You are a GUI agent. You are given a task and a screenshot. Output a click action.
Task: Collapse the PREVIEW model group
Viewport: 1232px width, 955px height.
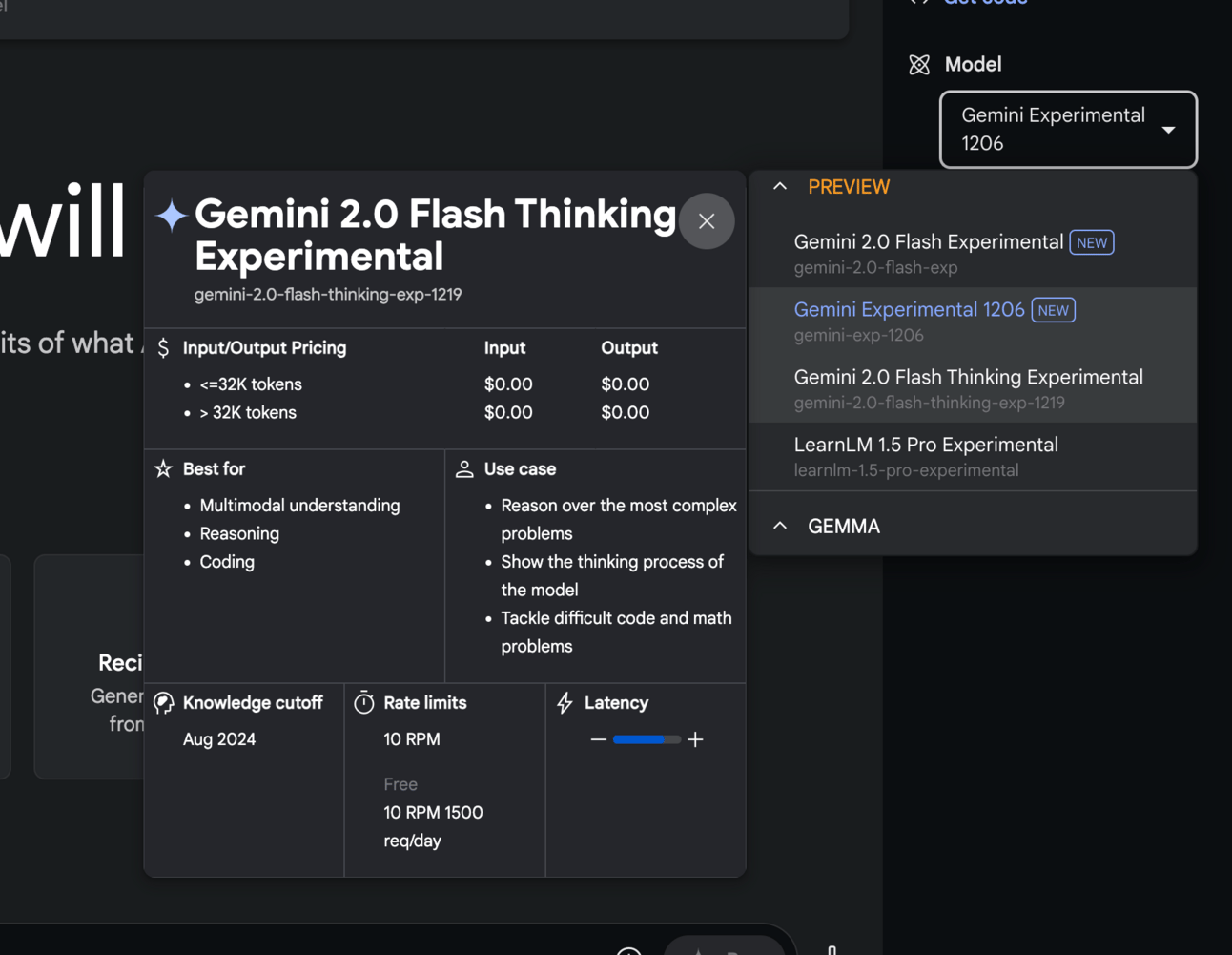pyautogui.click(x=780, y=187)
